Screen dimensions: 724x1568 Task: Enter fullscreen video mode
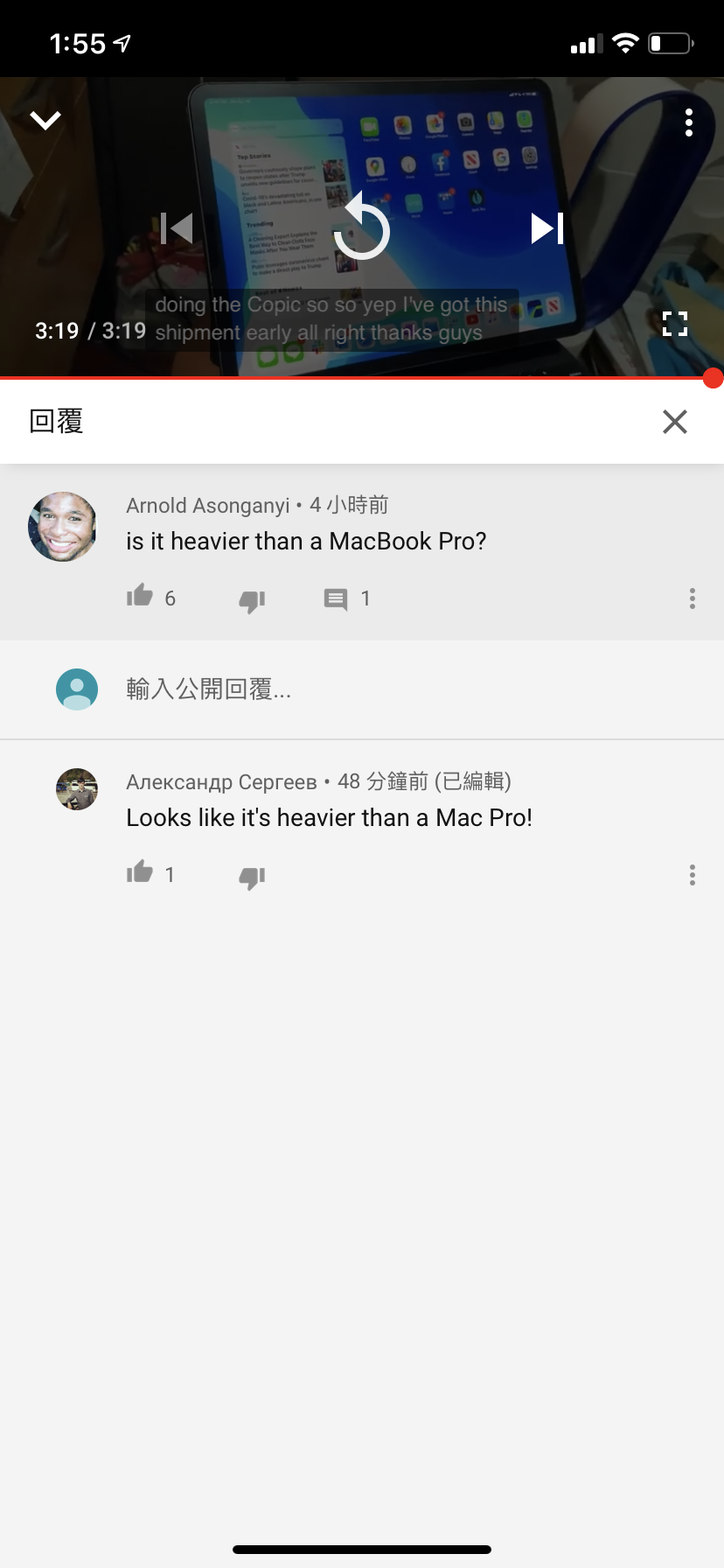pos(675,324)
